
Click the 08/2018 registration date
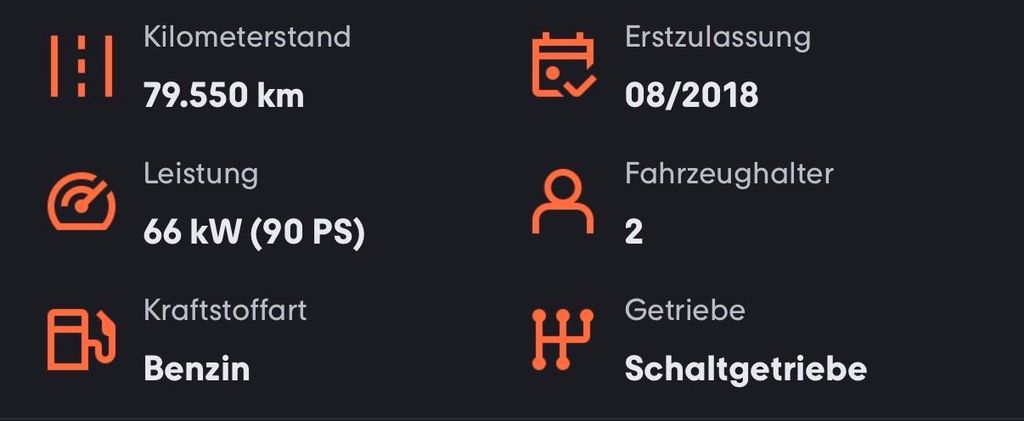(691, 96)
